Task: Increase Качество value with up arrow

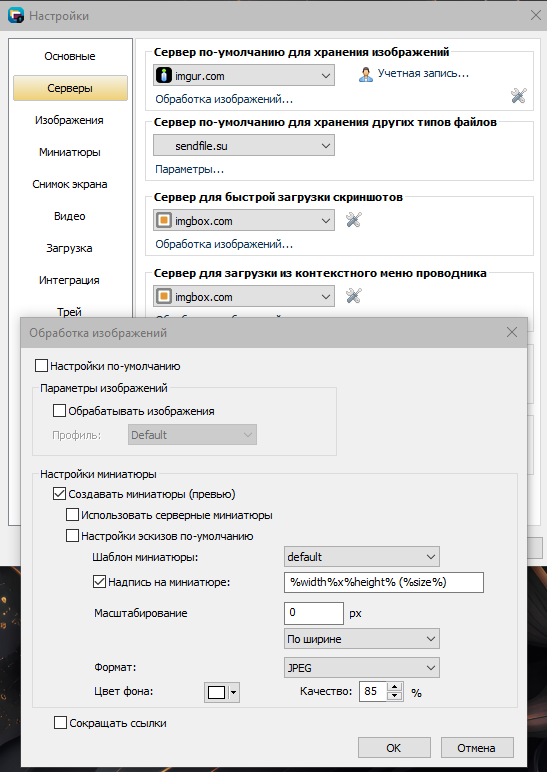Action: coord(394,687)
